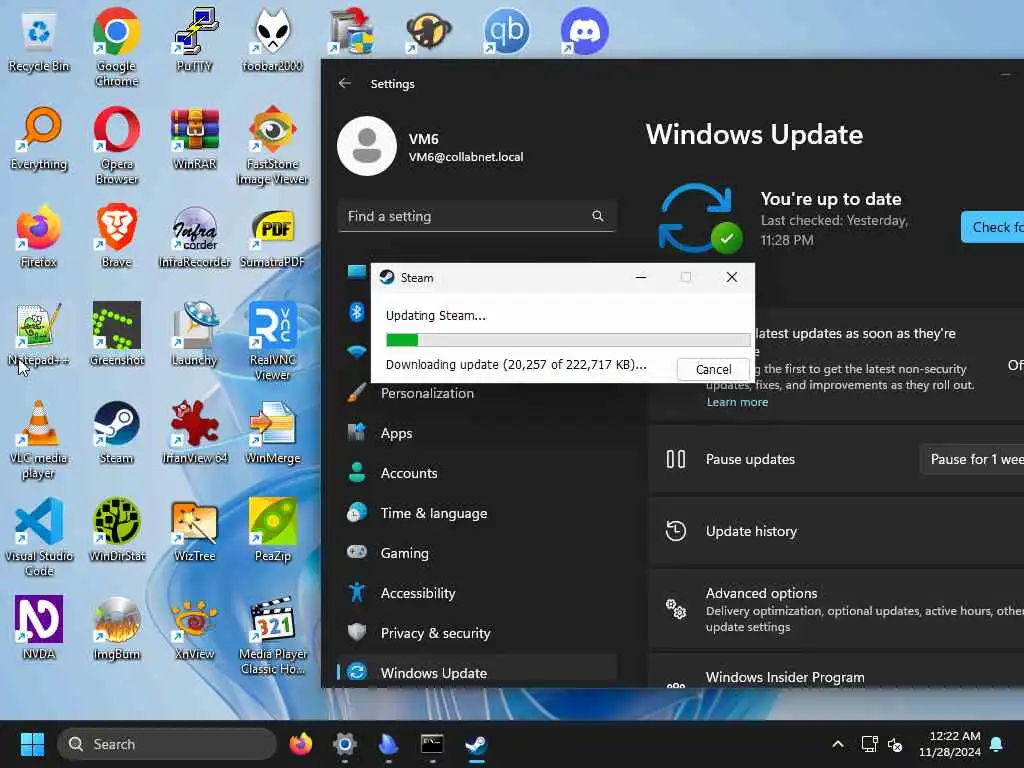This screenshot has height=768, width=1024.
Task: Open Advanced options for updates
Action: pyautogui.click(x=836, y=609)
